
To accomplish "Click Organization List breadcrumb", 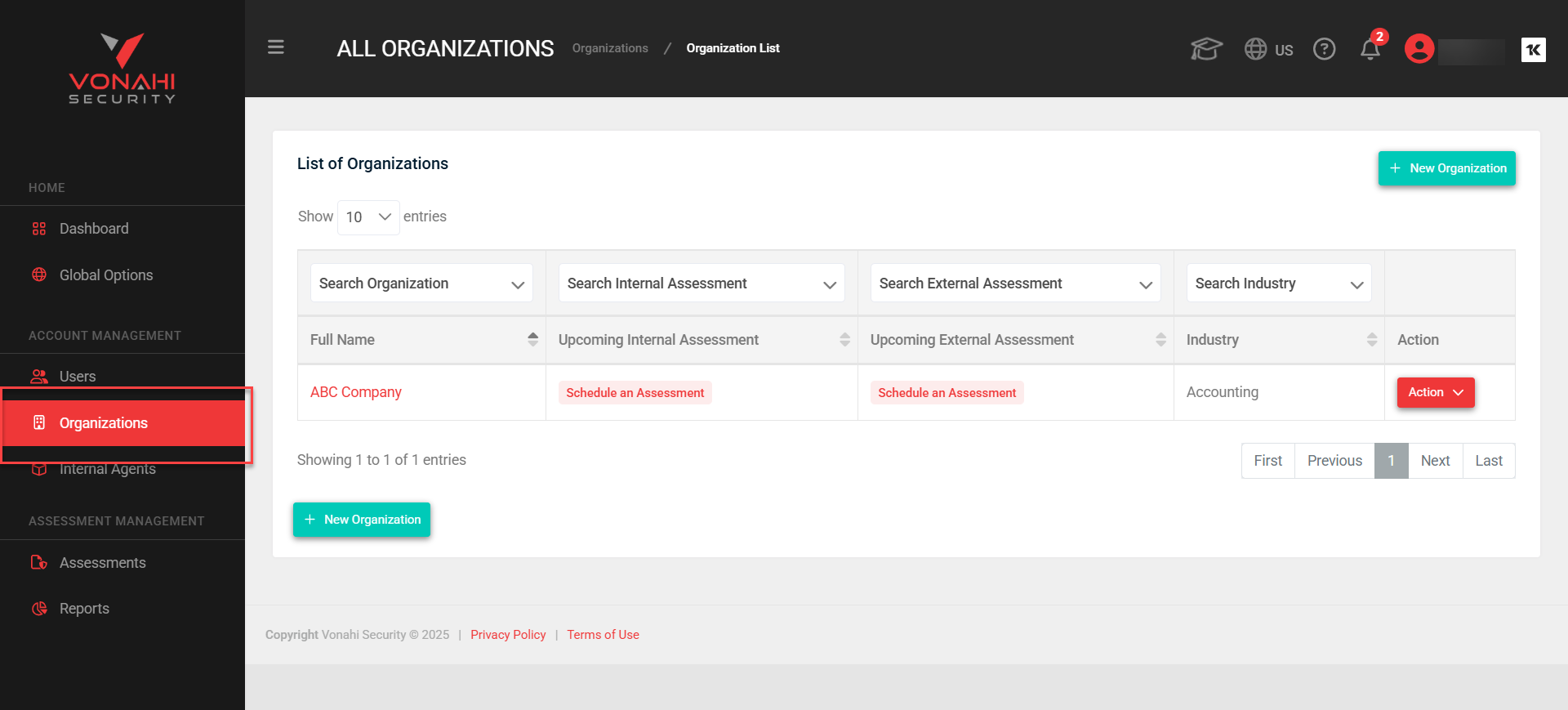I will tap(733, 48).
